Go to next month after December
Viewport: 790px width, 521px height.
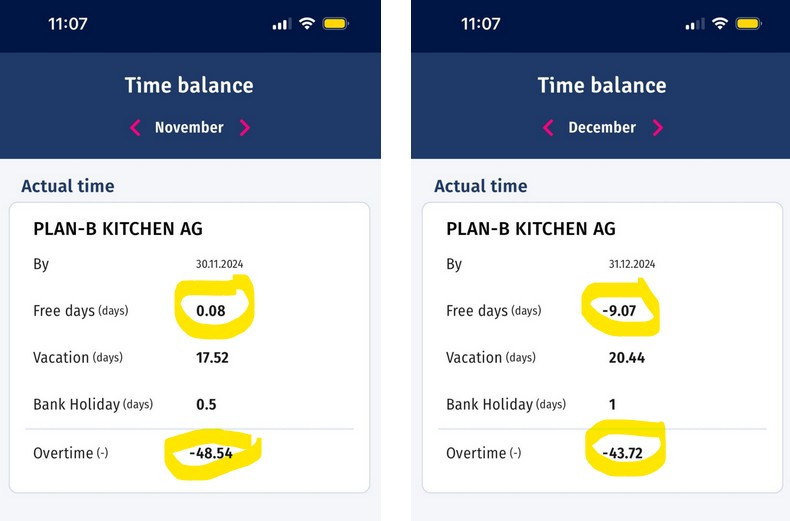(x=658, y=127)
